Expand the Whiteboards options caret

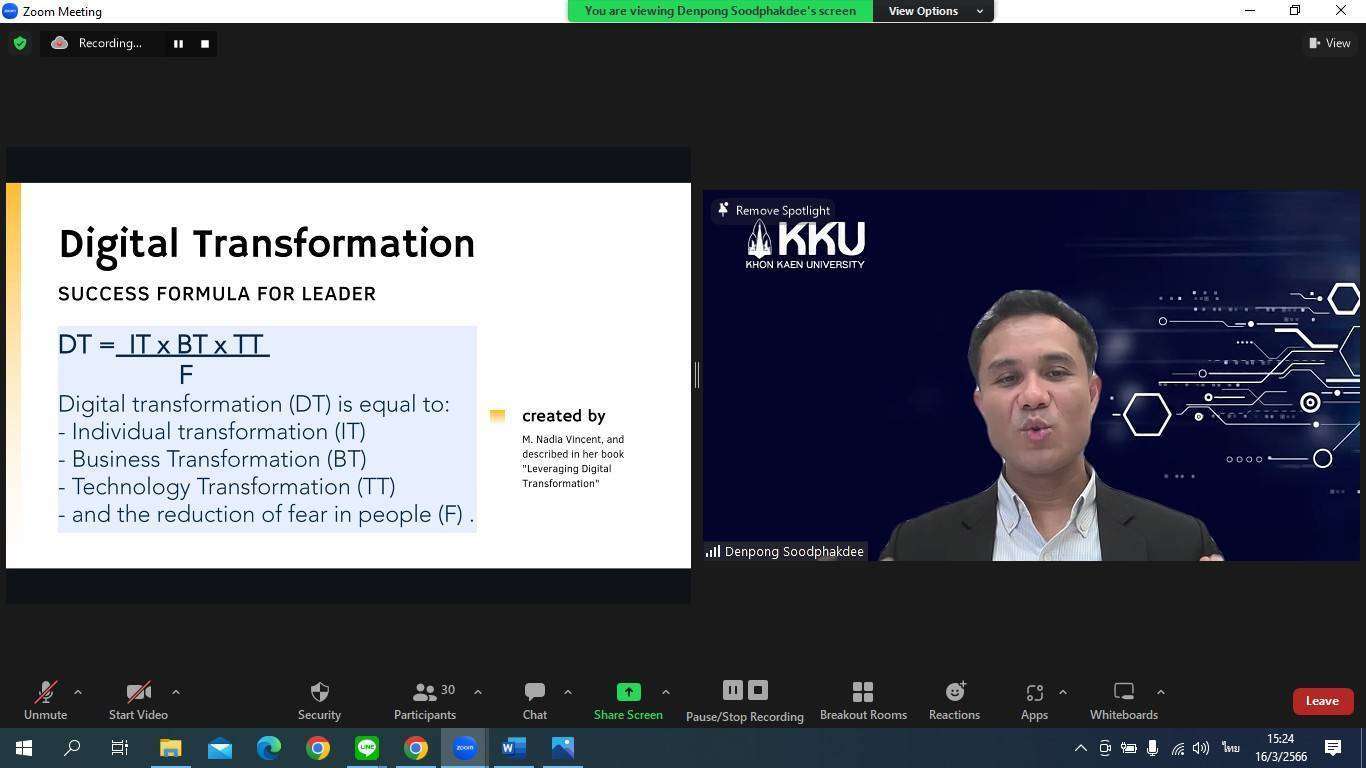click(x=1160, y=692)
